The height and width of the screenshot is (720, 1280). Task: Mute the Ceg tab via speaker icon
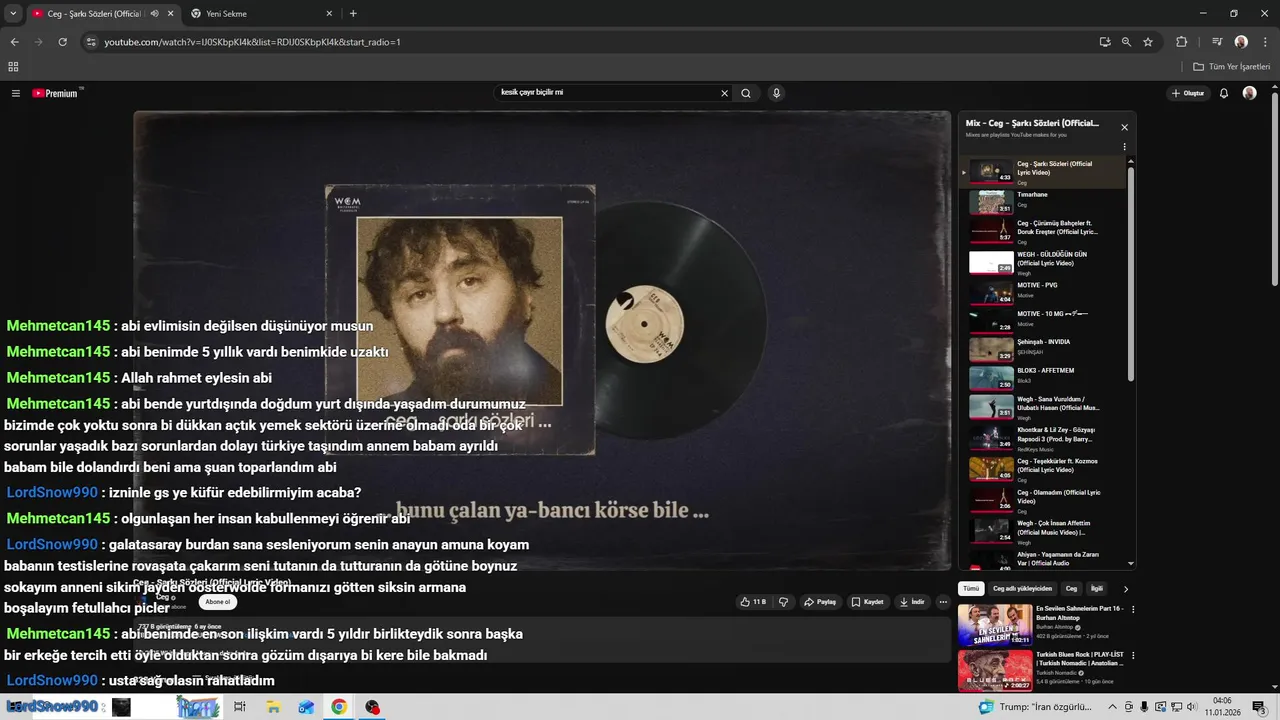tap(154, 14)
